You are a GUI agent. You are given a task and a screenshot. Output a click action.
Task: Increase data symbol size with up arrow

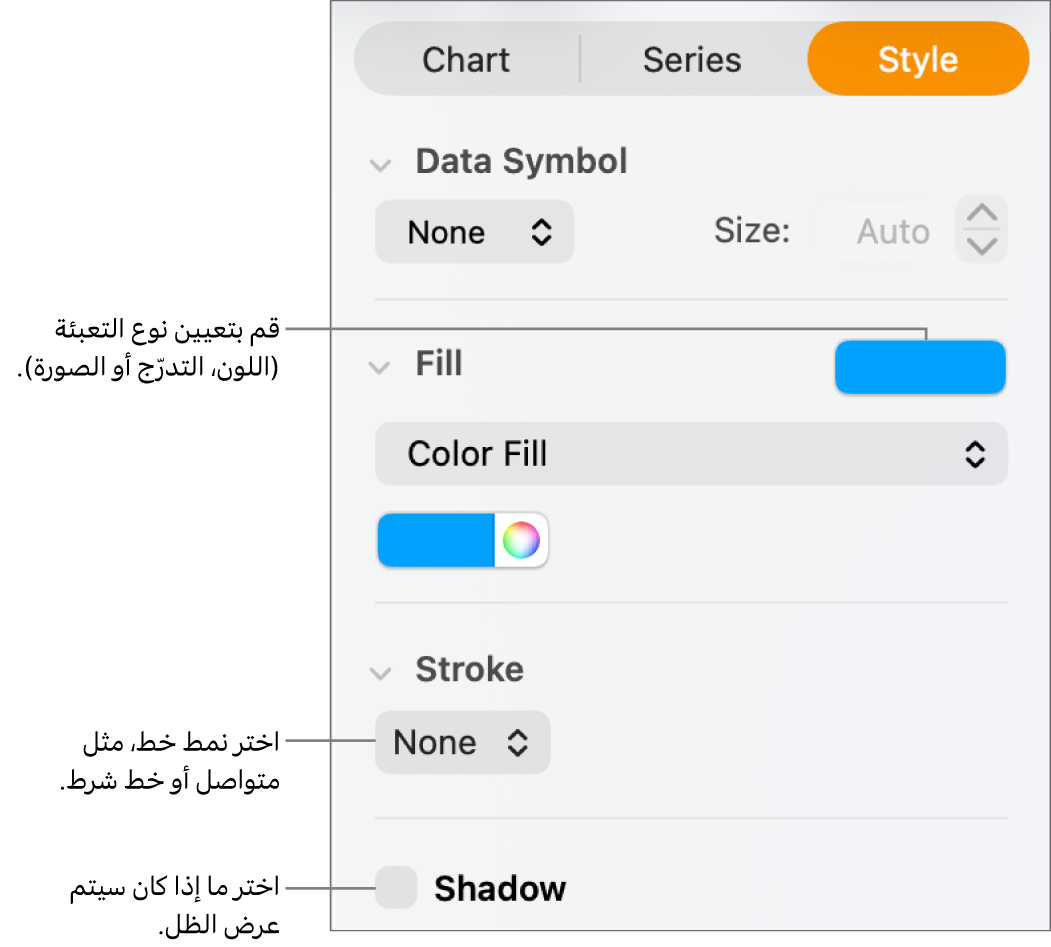point(982,214)
